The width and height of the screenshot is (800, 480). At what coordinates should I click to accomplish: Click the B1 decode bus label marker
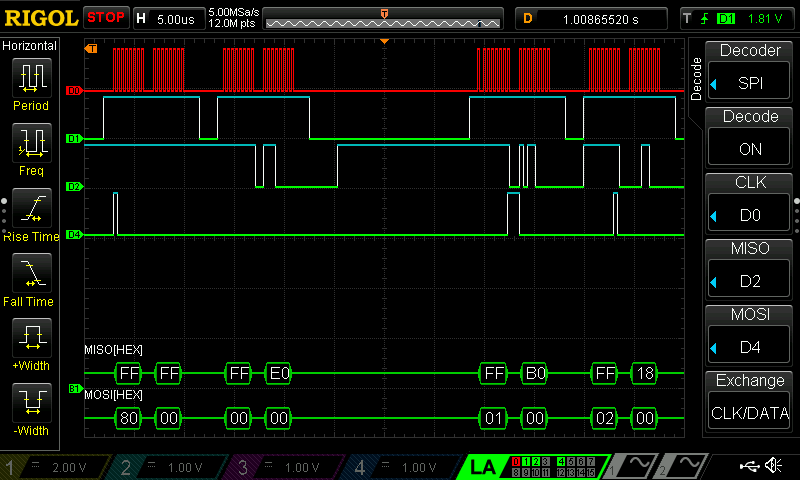coord(75,389)
